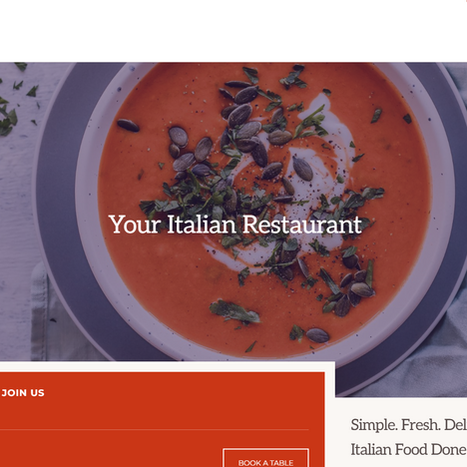This screenshot has height=467, width=467.
Task: Select the JOIN US heading
Action: click(23, 393)
